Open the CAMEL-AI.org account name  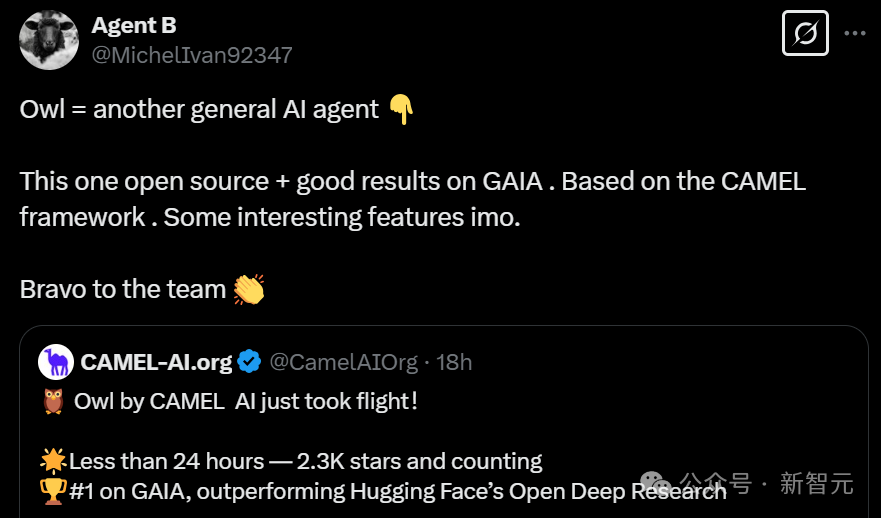point(156,362)
